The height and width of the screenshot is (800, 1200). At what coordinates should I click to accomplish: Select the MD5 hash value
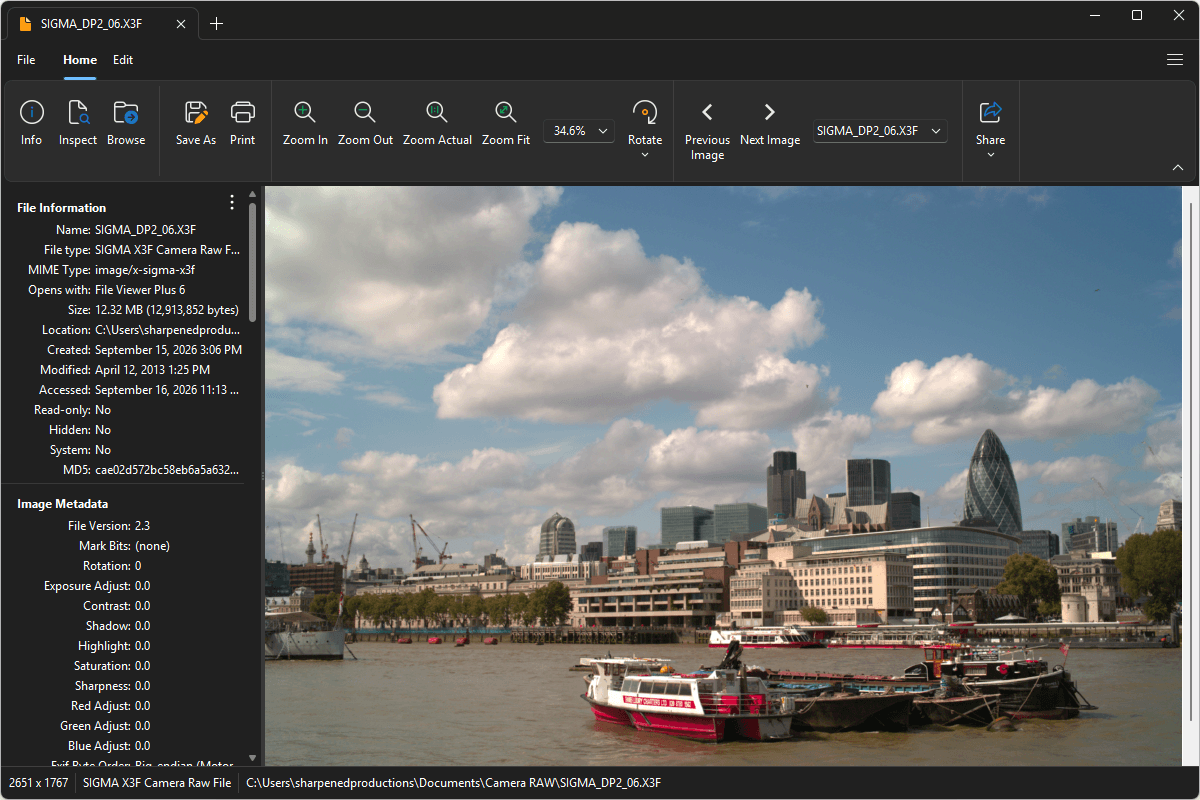point(167,470)
